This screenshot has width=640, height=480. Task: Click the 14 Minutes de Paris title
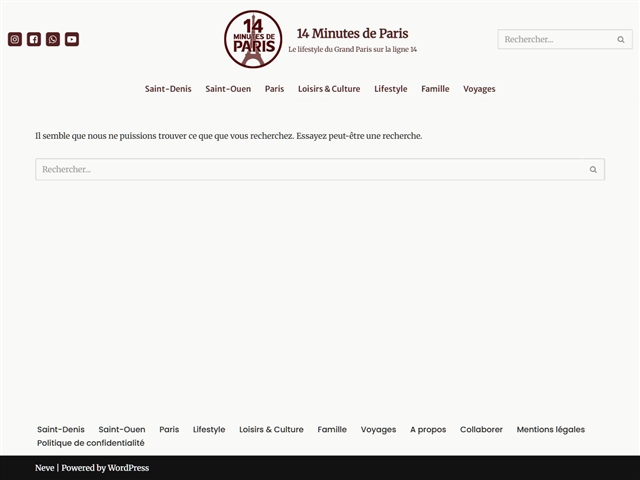[x=352, y=33]
